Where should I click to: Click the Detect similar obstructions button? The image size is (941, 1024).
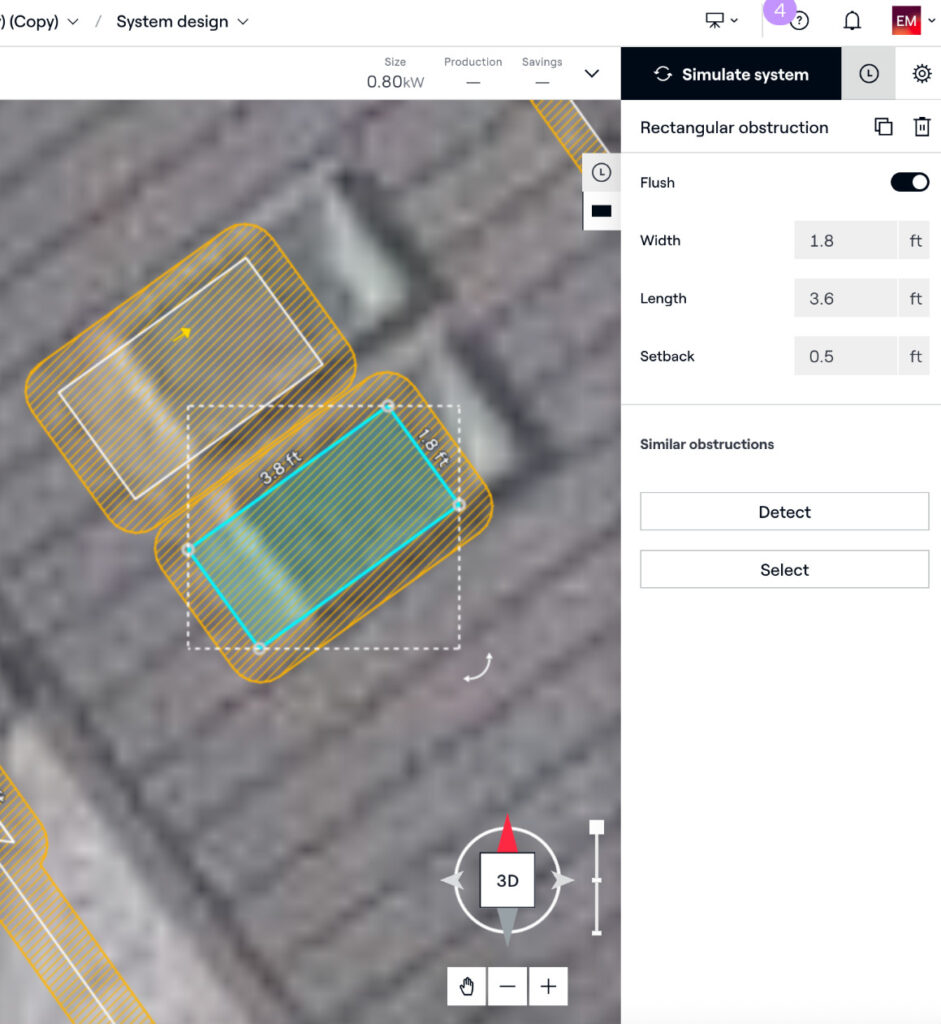point(784,512)
